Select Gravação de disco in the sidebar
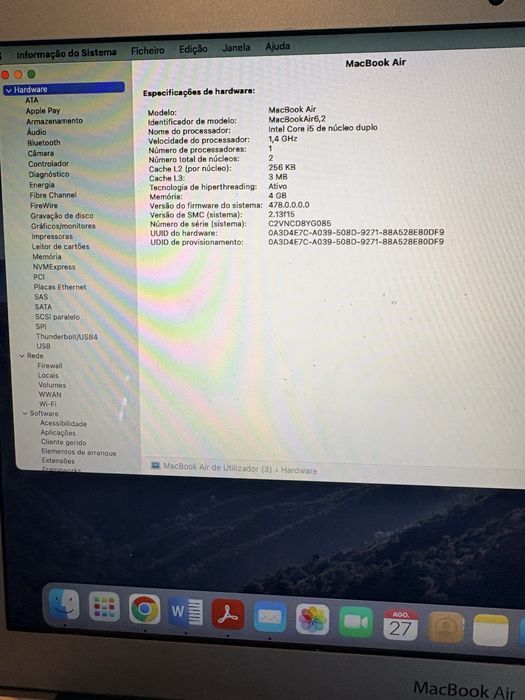Image resolution: width=525 pixels, height=700 pixels. point(62,216)
